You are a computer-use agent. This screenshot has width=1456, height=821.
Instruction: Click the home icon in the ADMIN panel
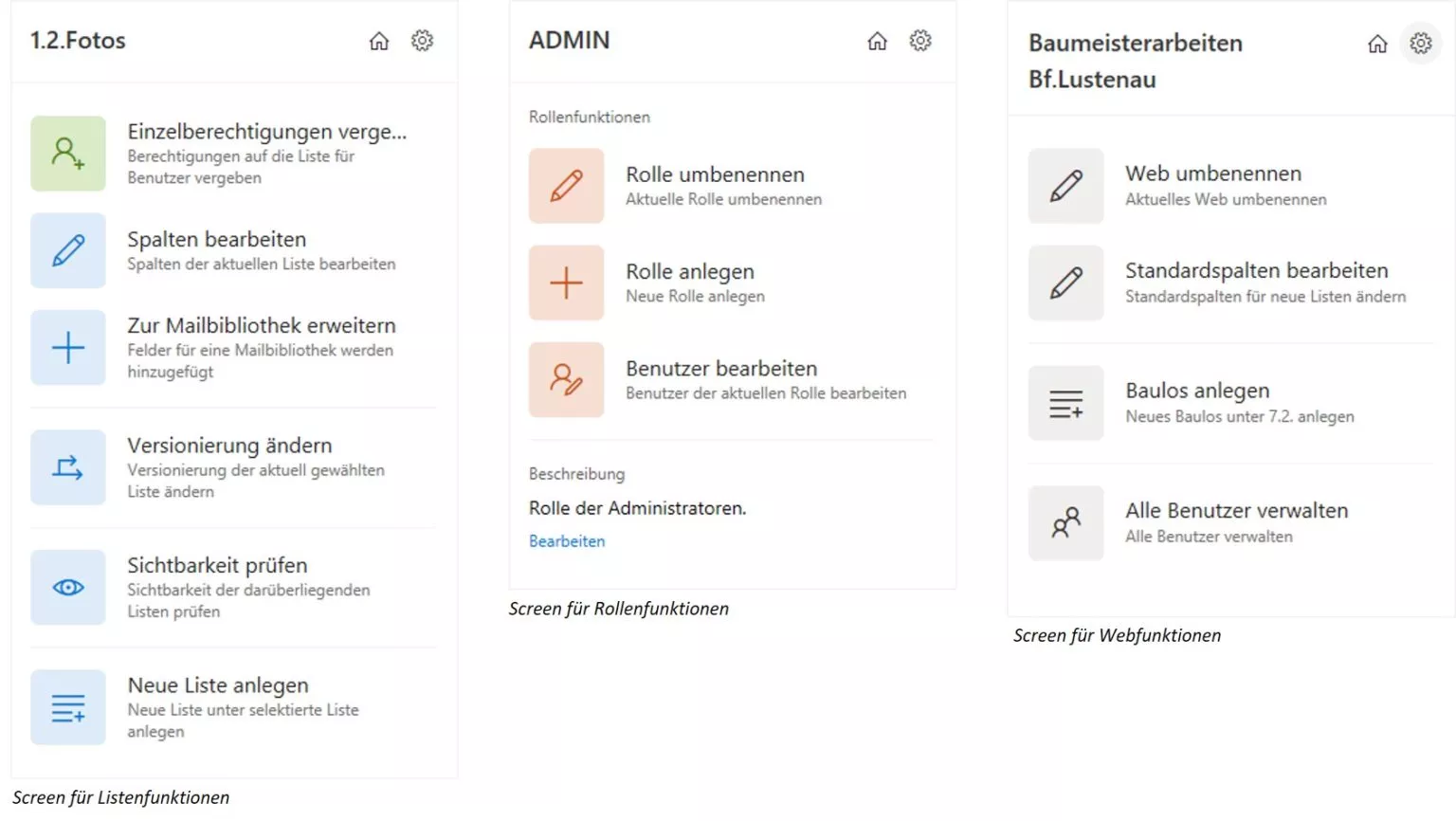[x=877, y=41]
